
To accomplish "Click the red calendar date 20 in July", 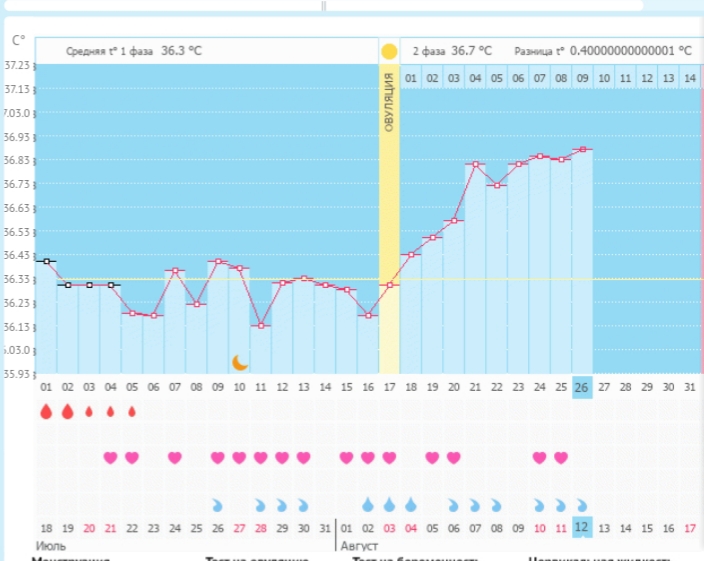I will (x=89, y=528).
